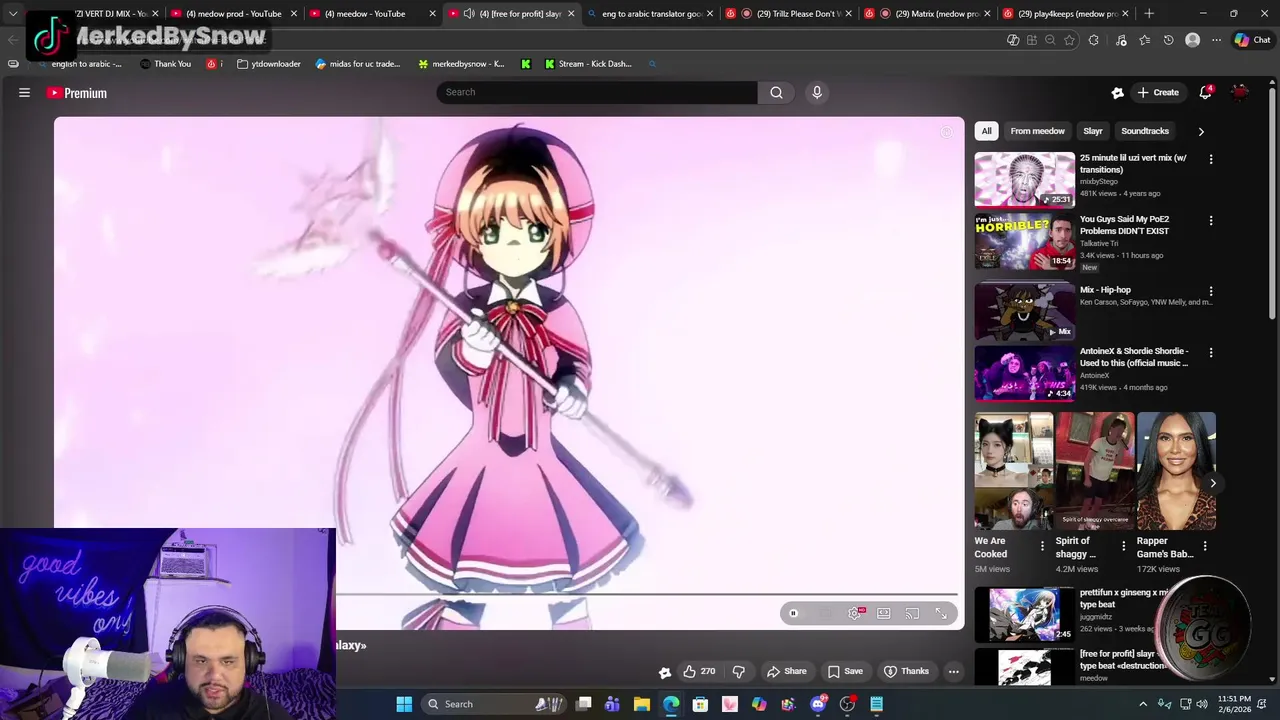Open a new browser tab
Viewport: 1280px width, 720px height.
1149,14
